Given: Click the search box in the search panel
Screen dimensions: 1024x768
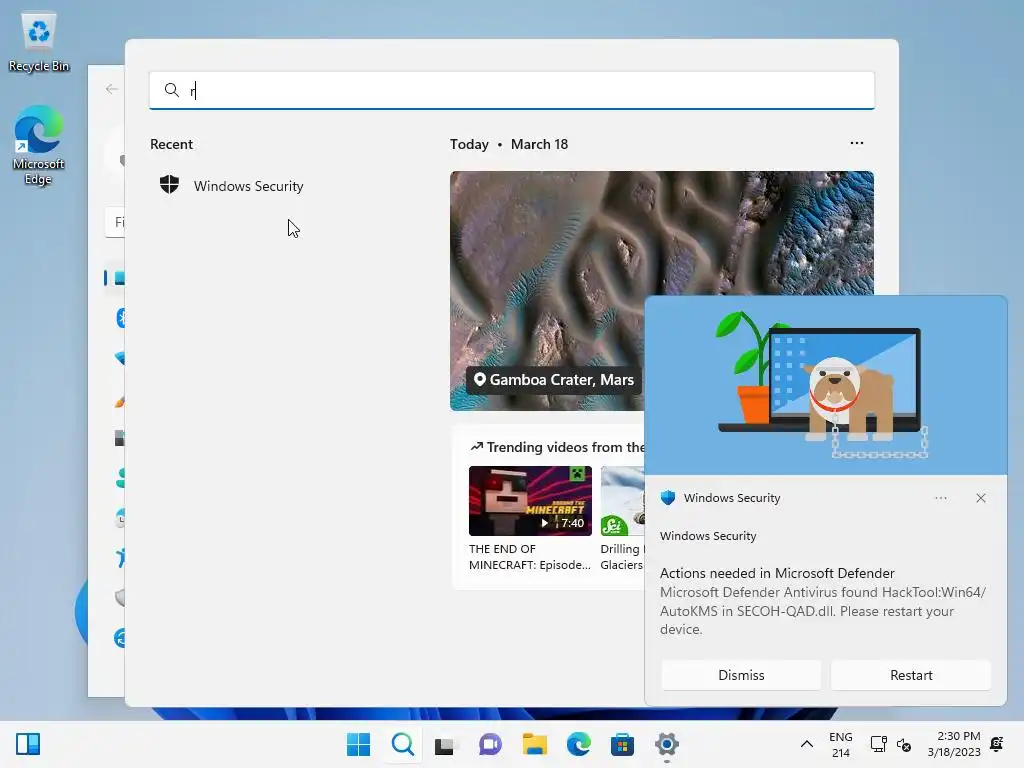Looking at the screenshot, I should (x=511, y=90).
